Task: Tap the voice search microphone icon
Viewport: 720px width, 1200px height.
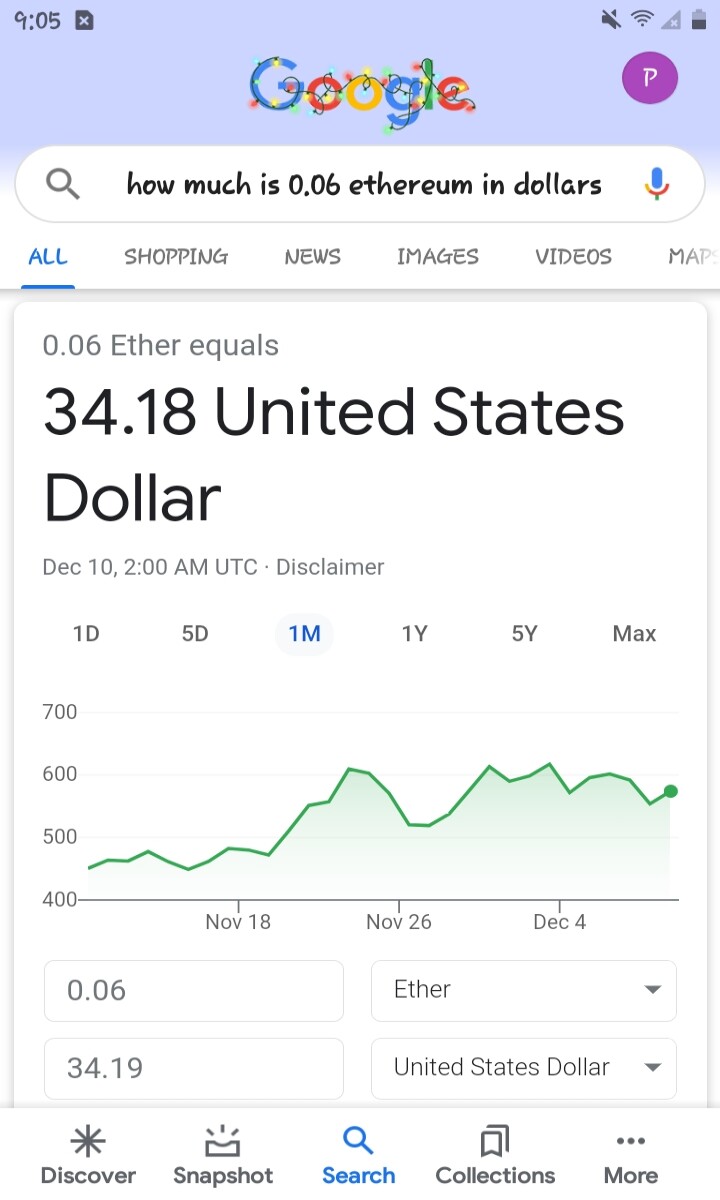Action: click(x=656, y=184)
